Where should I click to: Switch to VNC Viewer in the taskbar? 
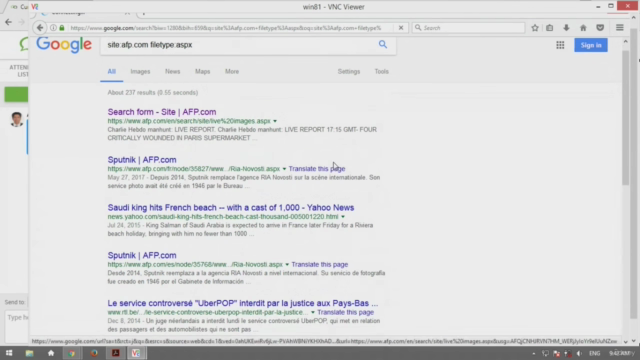pos(136,353)
